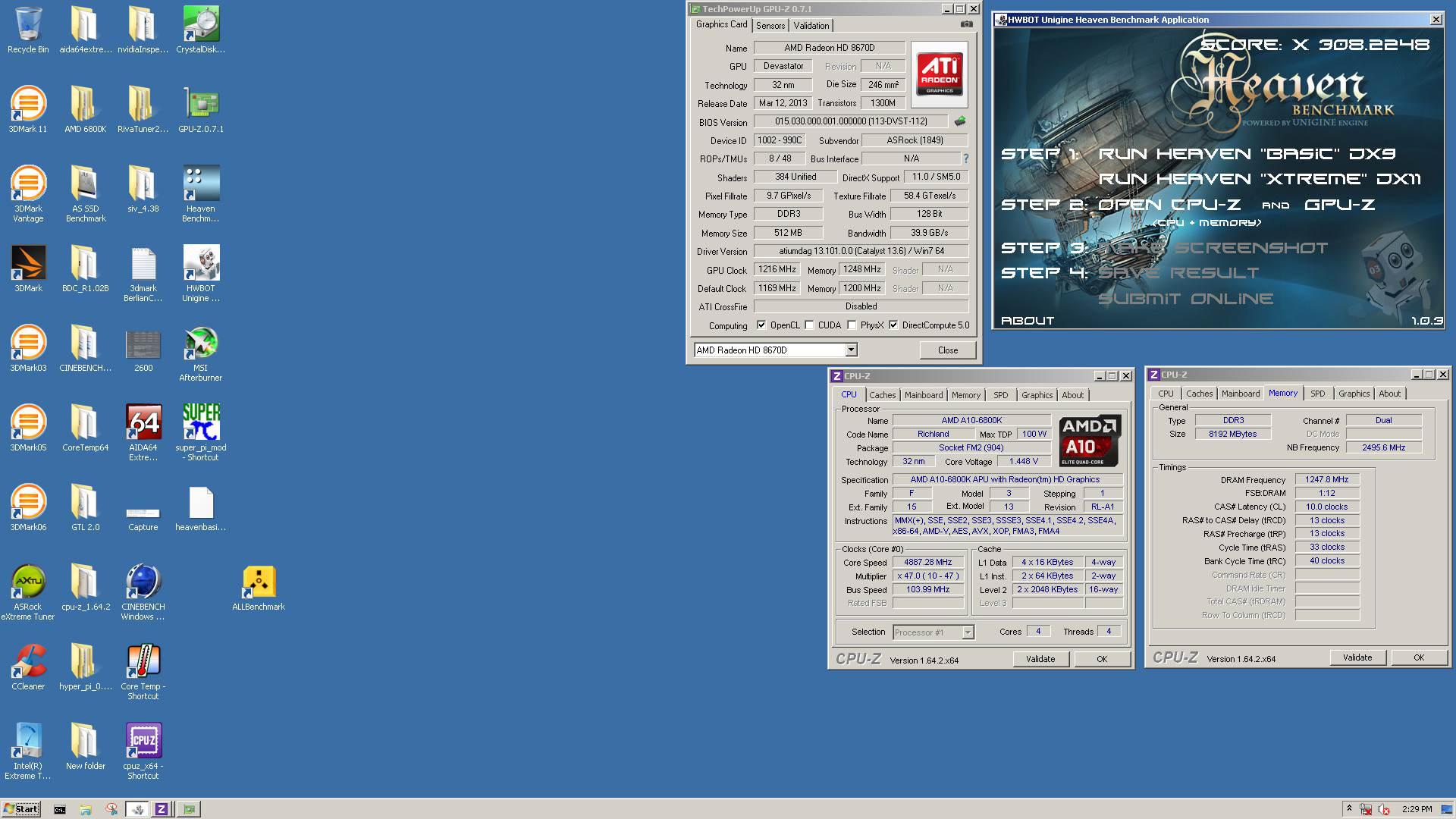Toggle the CUDA checkbox in GPU-Z

click(809, 325)
